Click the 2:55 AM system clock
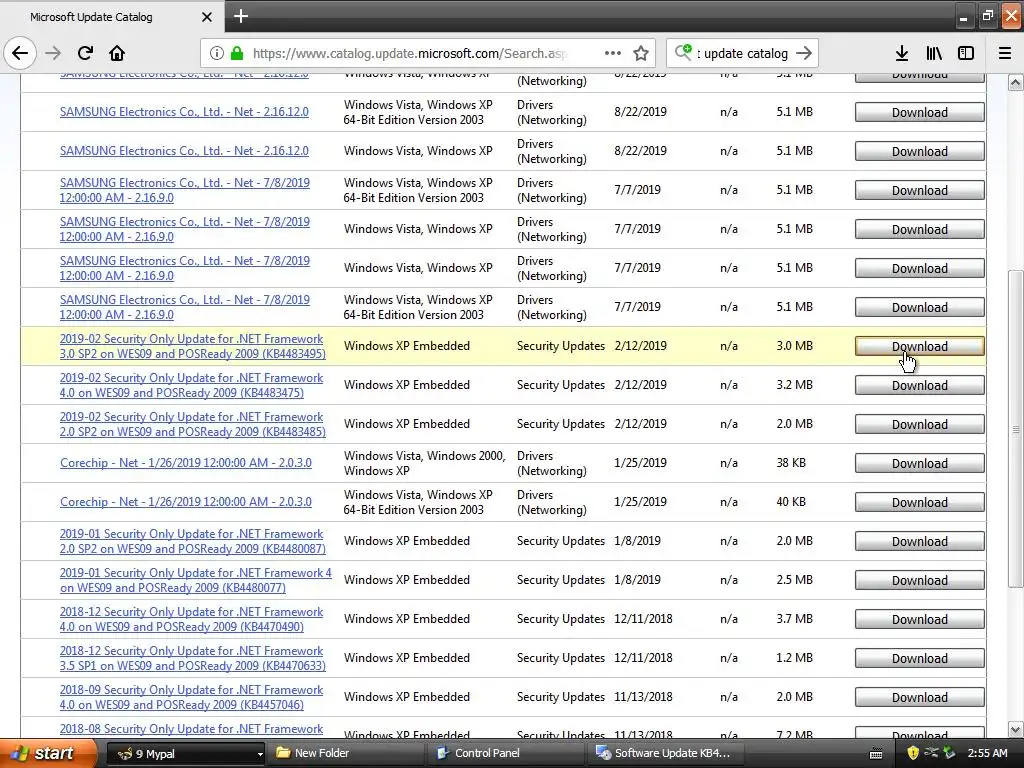 pos(987,753)
